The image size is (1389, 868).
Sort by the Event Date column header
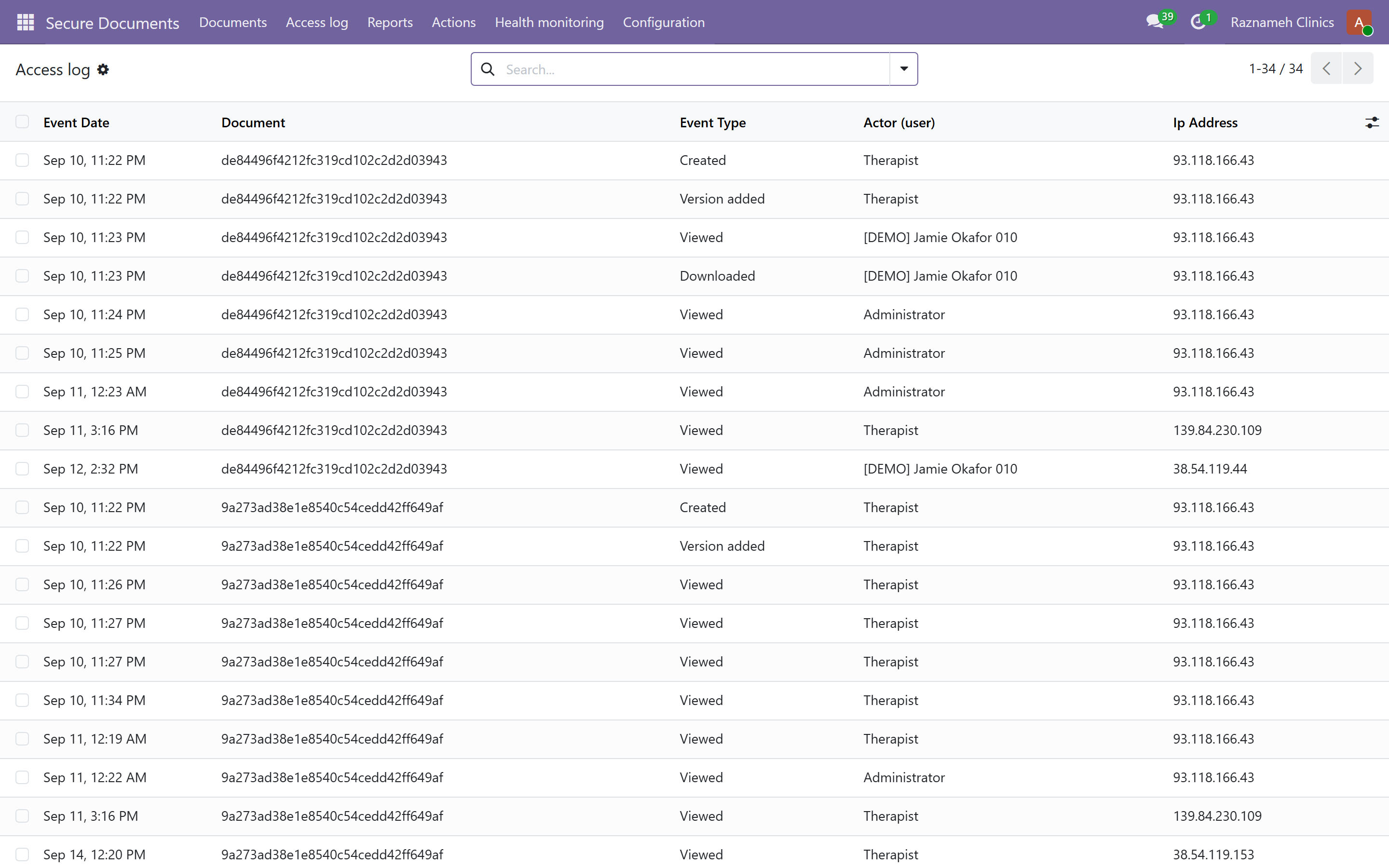(x=76, y=122)
